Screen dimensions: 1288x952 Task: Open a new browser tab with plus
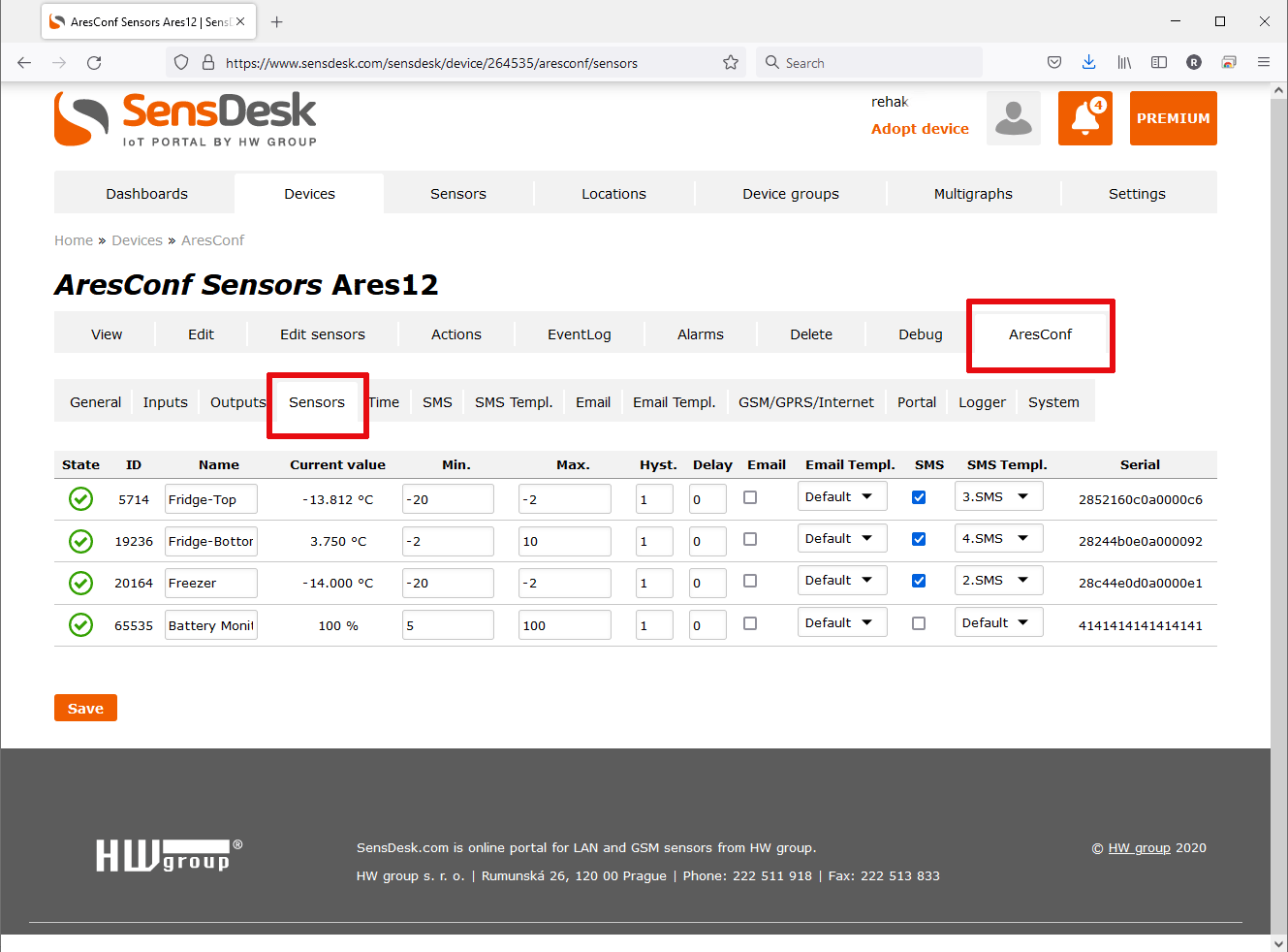277,21
